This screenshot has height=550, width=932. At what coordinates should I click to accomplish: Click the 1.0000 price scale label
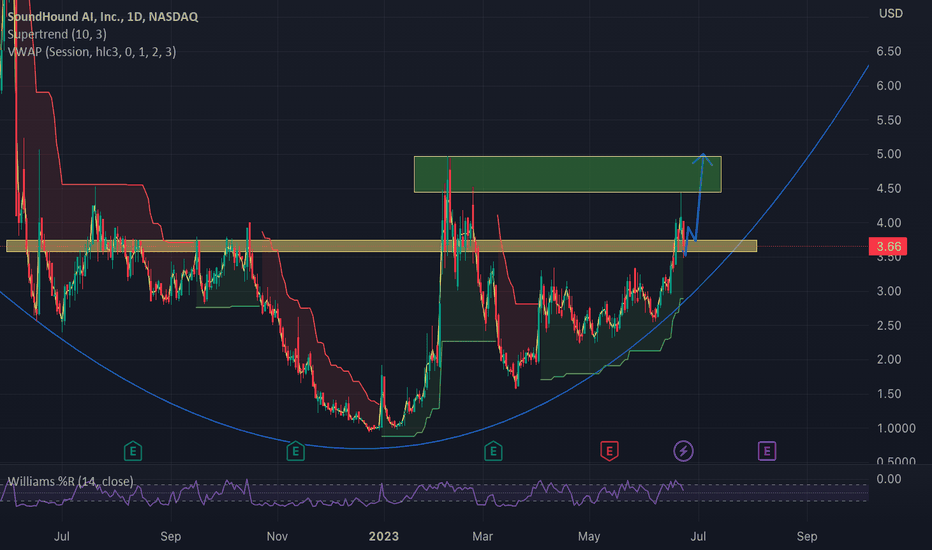pos(896,428)
